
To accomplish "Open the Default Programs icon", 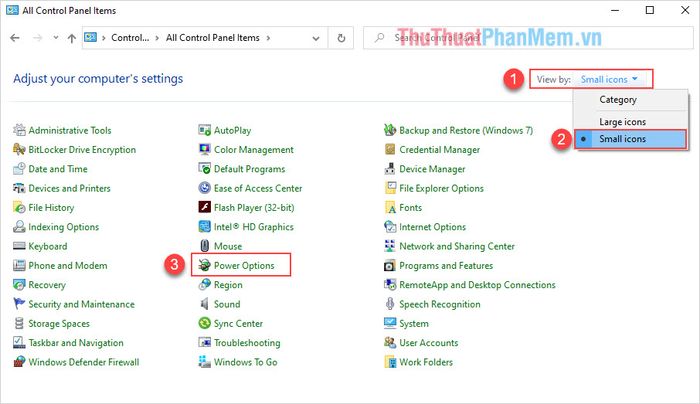I will click(204, 169).
